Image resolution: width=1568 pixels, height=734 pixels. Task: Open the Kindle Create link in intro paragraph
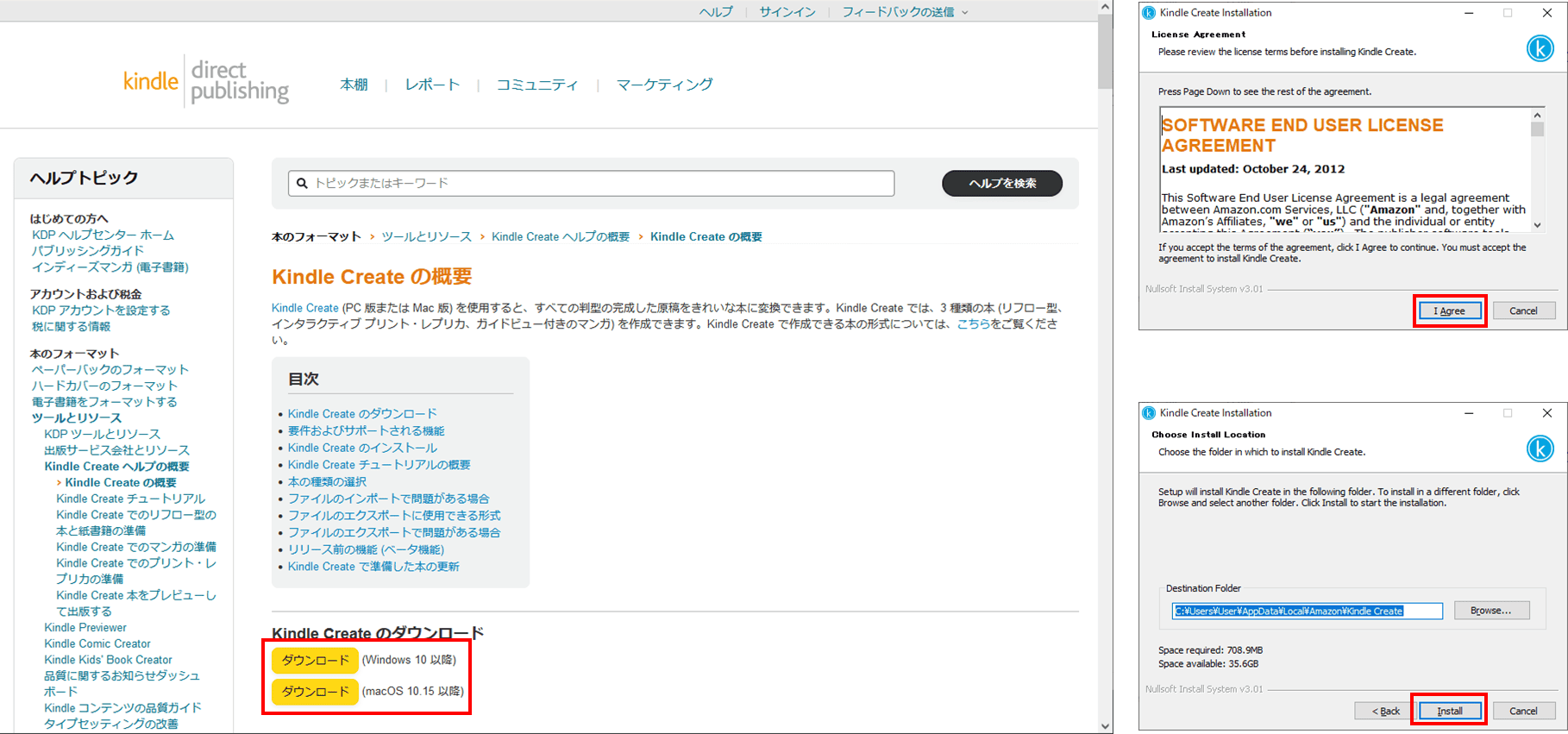click(x=304, y=308)
